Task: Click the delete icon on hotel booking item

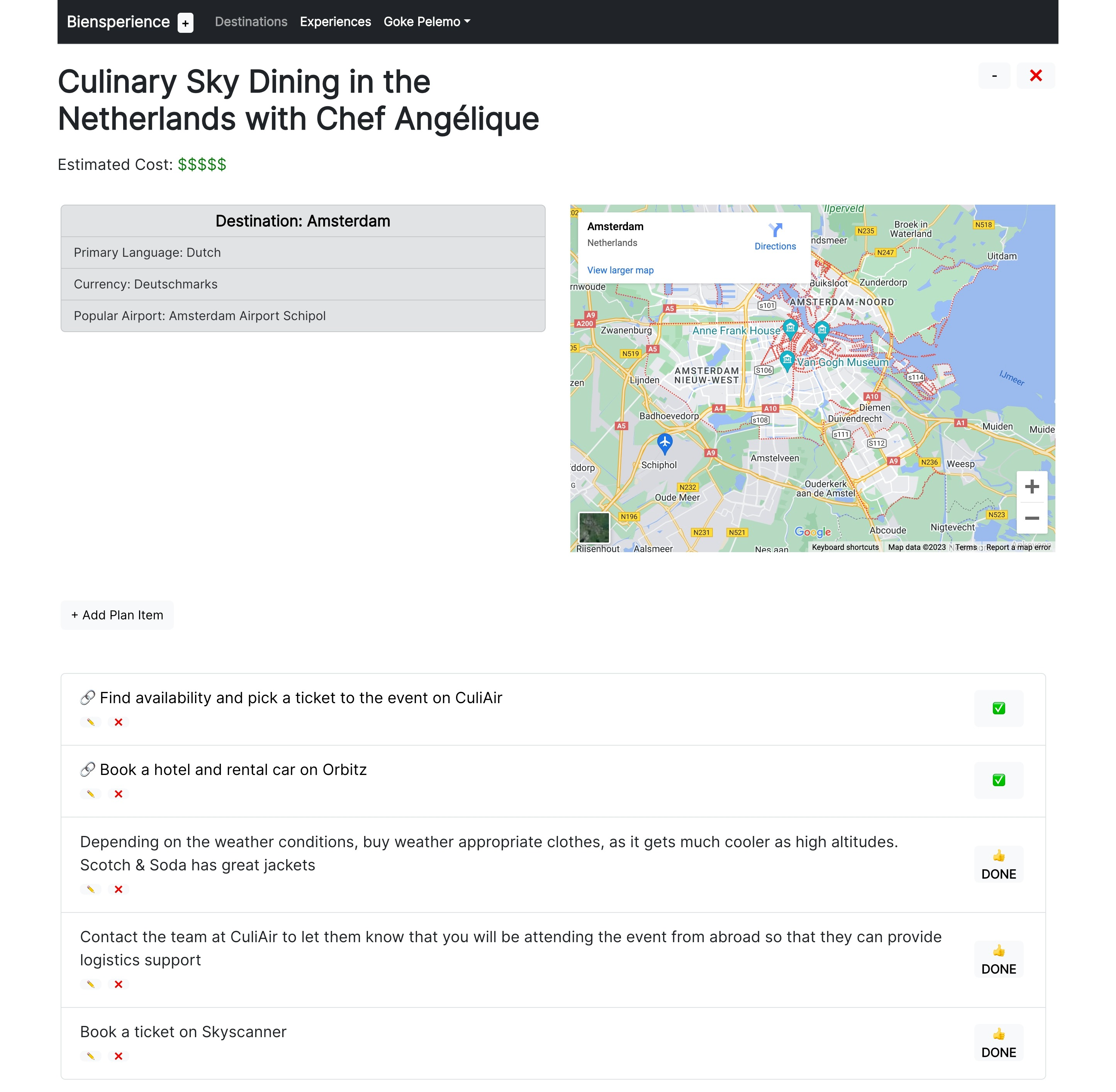Action: pos(118,793)
